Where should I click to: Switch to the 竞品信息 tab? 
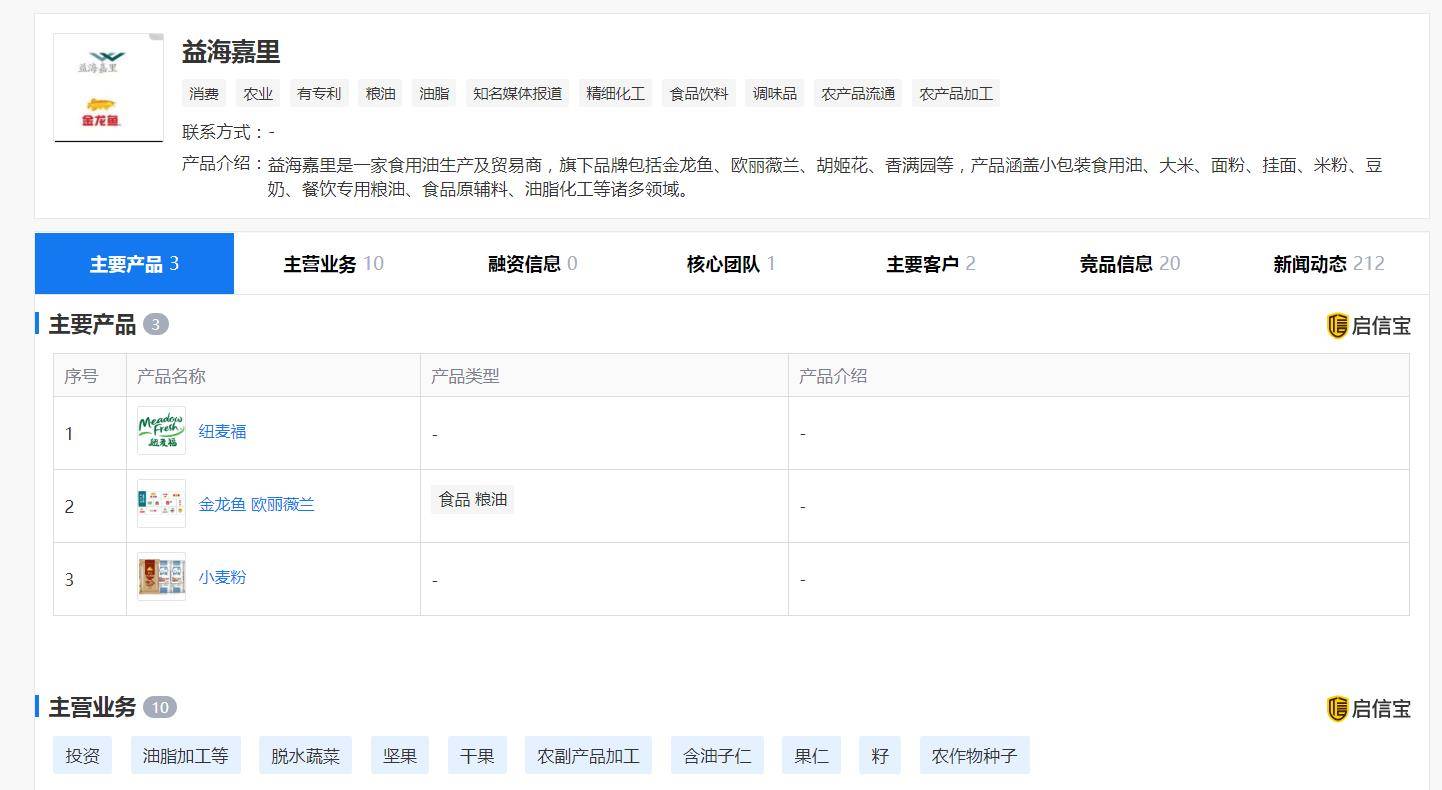(1129, 264)
